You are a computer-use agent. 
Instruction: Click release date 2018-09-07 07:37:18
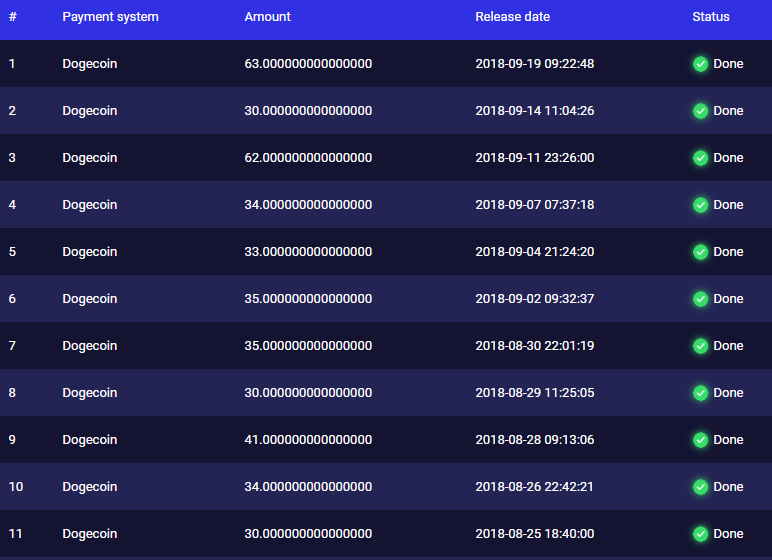pos(535,204)
